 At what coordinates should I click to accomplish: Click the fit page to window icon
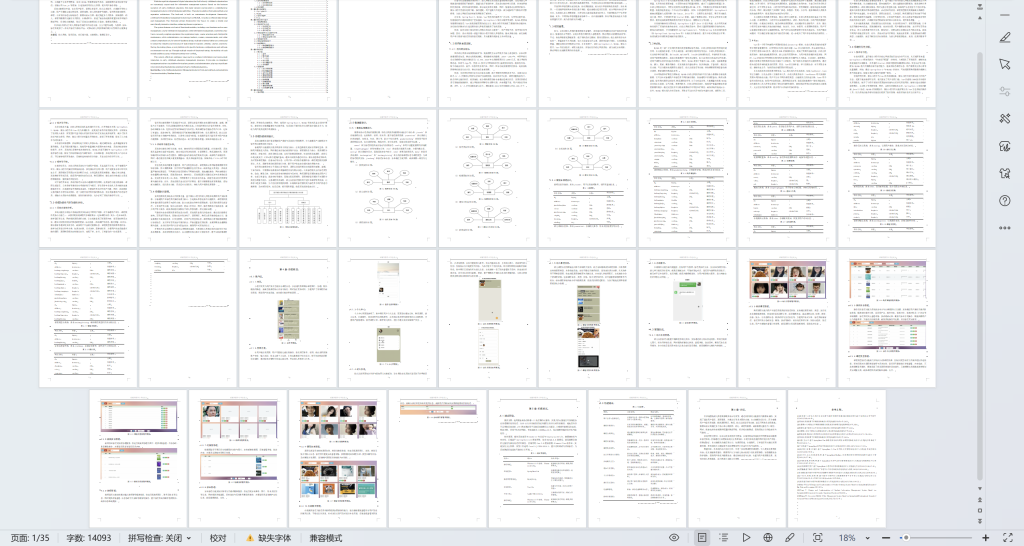pyautogui.click(x=817, y=538)
